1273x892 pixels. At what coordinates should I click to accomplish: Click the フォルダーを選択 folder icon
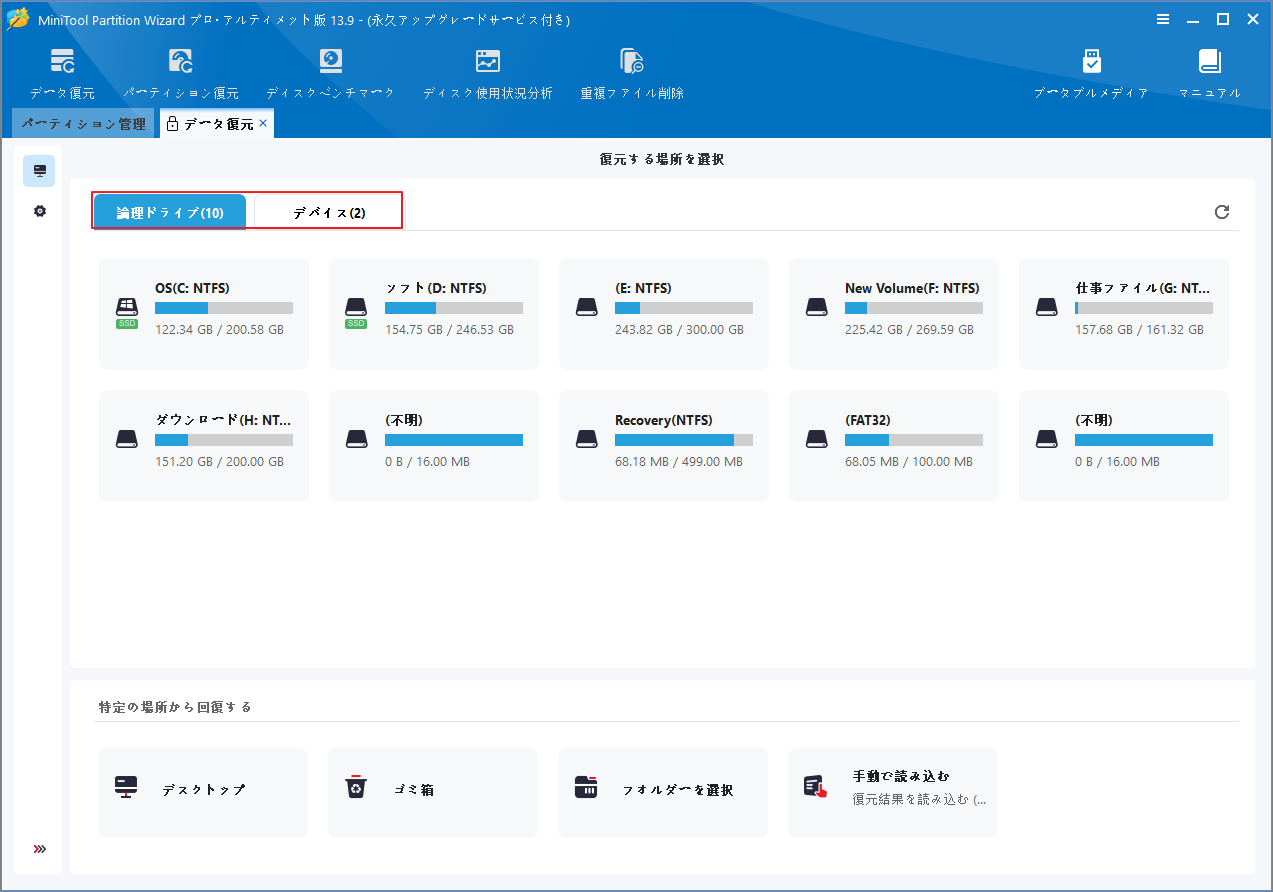click(586, 787)
